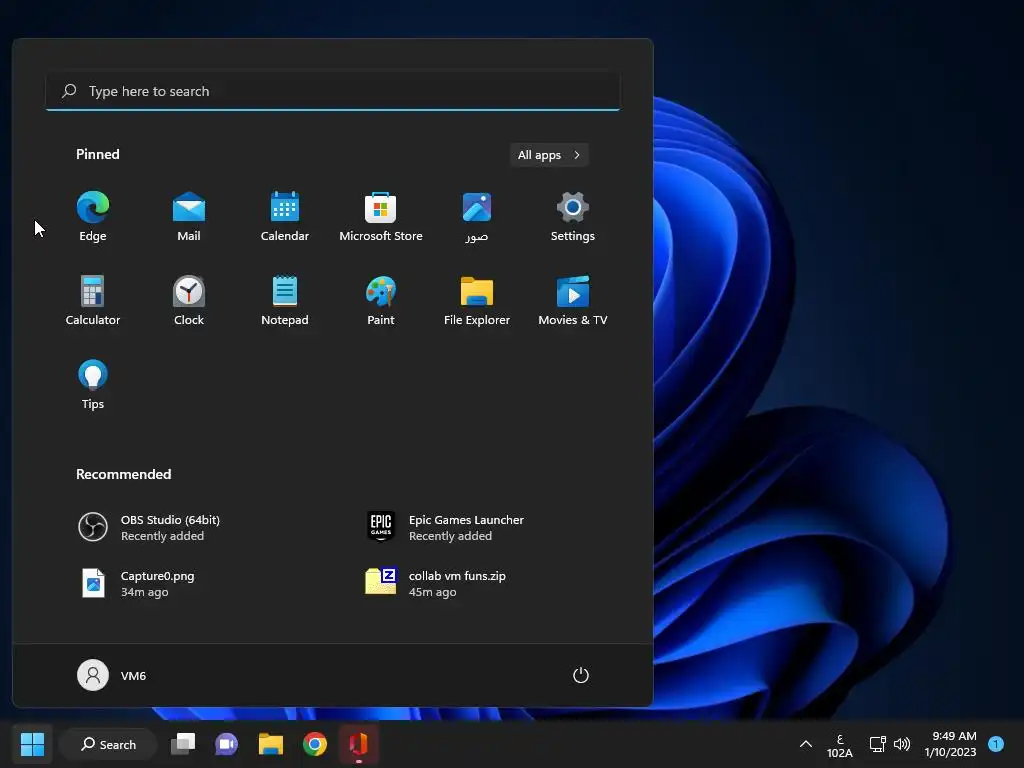Launch Movies & TV app

tap(573, 300)
